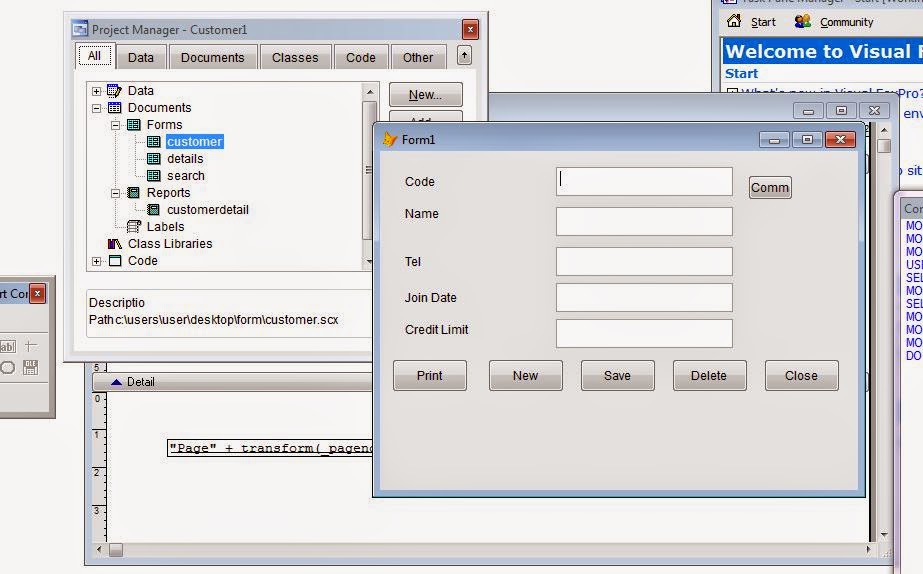923x574 pixels.
Task: Click the customerdetail report icon
Action: pyautogui.click(x=154, y=210)
